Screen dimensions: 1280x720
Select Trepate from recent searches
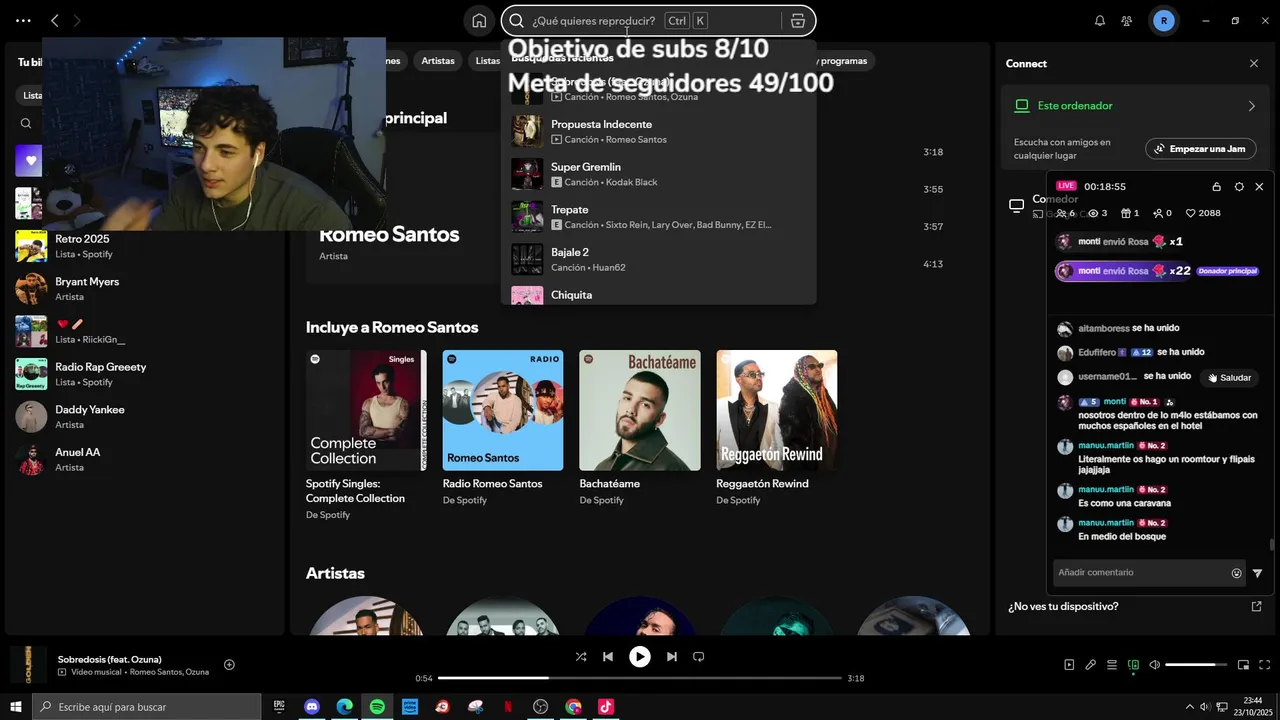659,217
